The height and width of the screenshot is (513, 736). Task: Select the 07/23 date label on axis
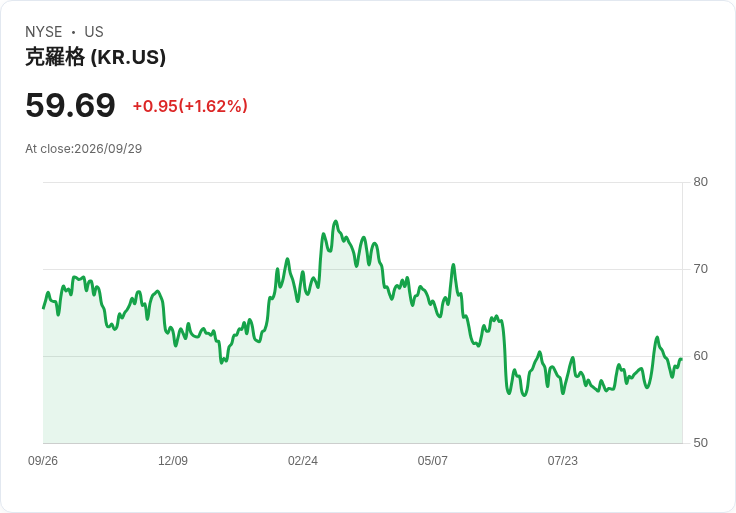point(562,461)
